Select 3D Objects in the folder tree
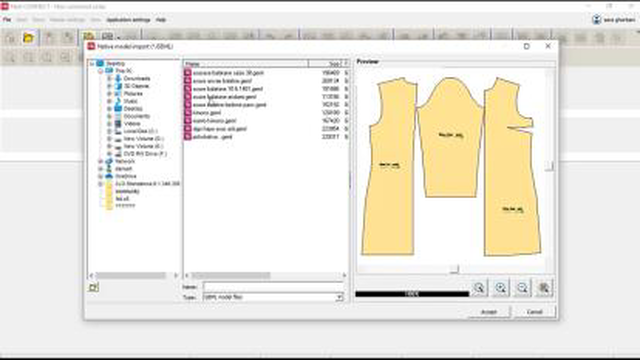Screen dimensions: 640x360 137,86
